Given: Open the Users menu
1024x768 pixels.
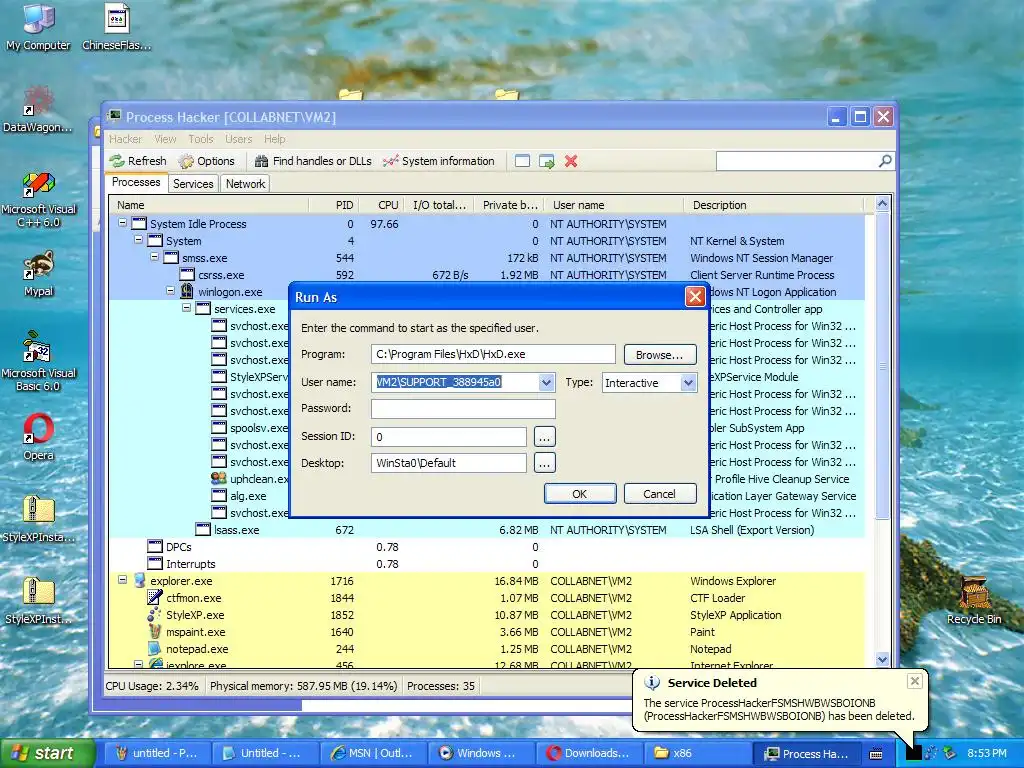Looking at the screenshot, I should [238, 139].
